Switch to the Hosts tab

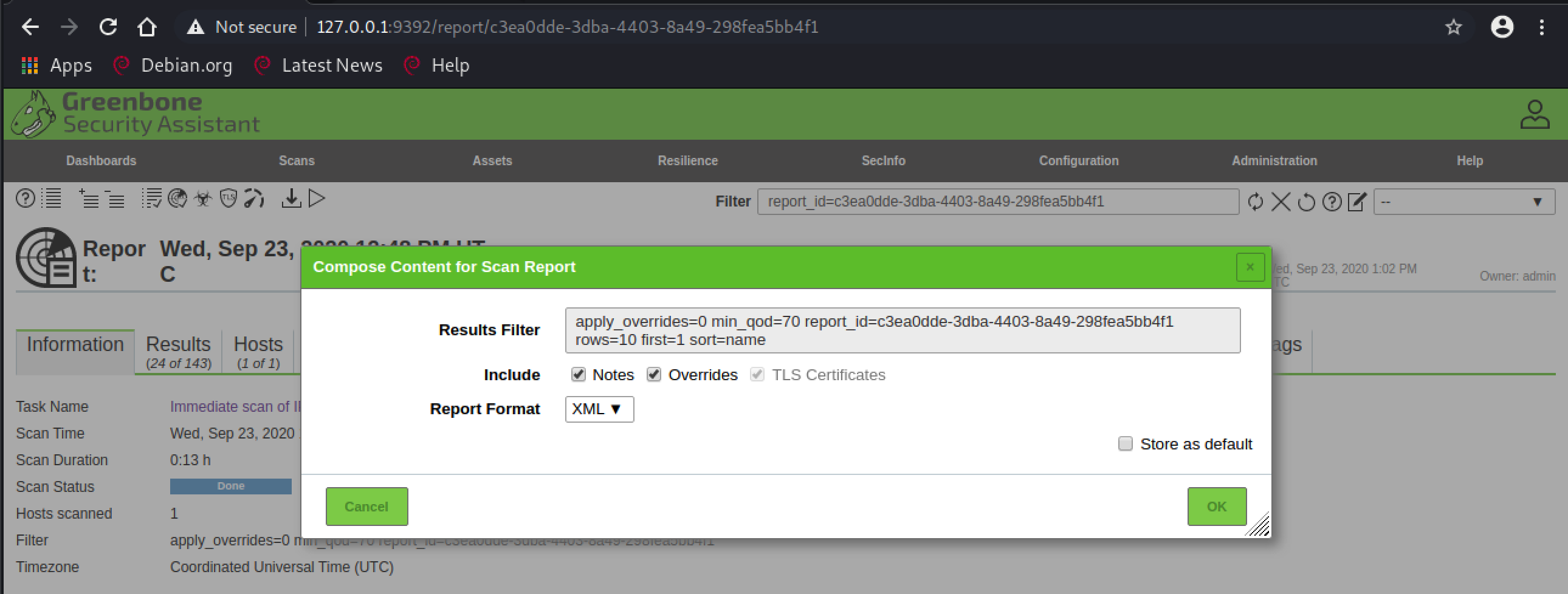point(258,352)
